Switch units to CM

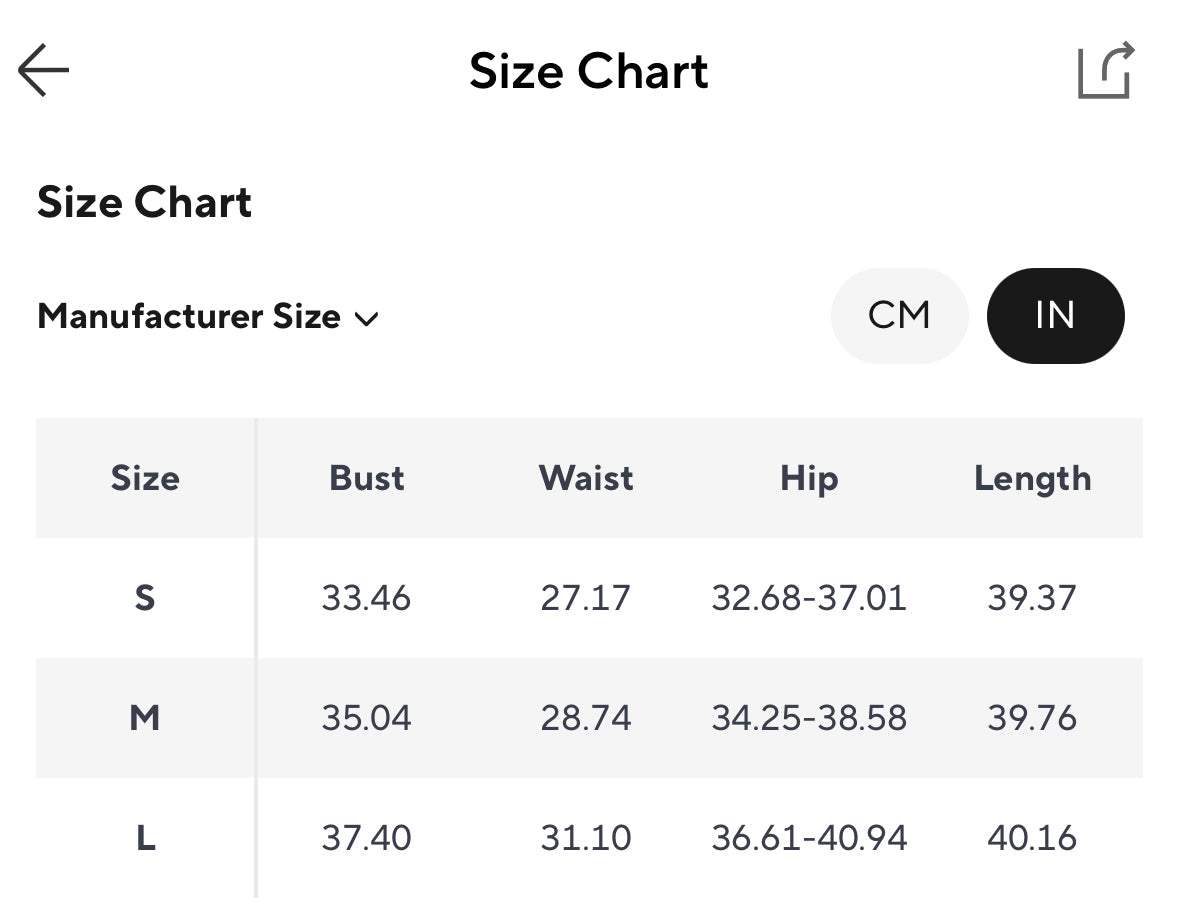click(x=899, y=316)
